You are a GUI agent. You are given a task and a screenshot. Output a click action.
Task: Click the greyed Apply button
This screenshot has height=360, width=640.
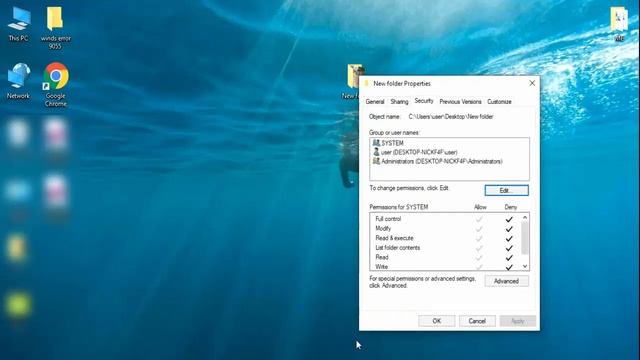(518, 321)
